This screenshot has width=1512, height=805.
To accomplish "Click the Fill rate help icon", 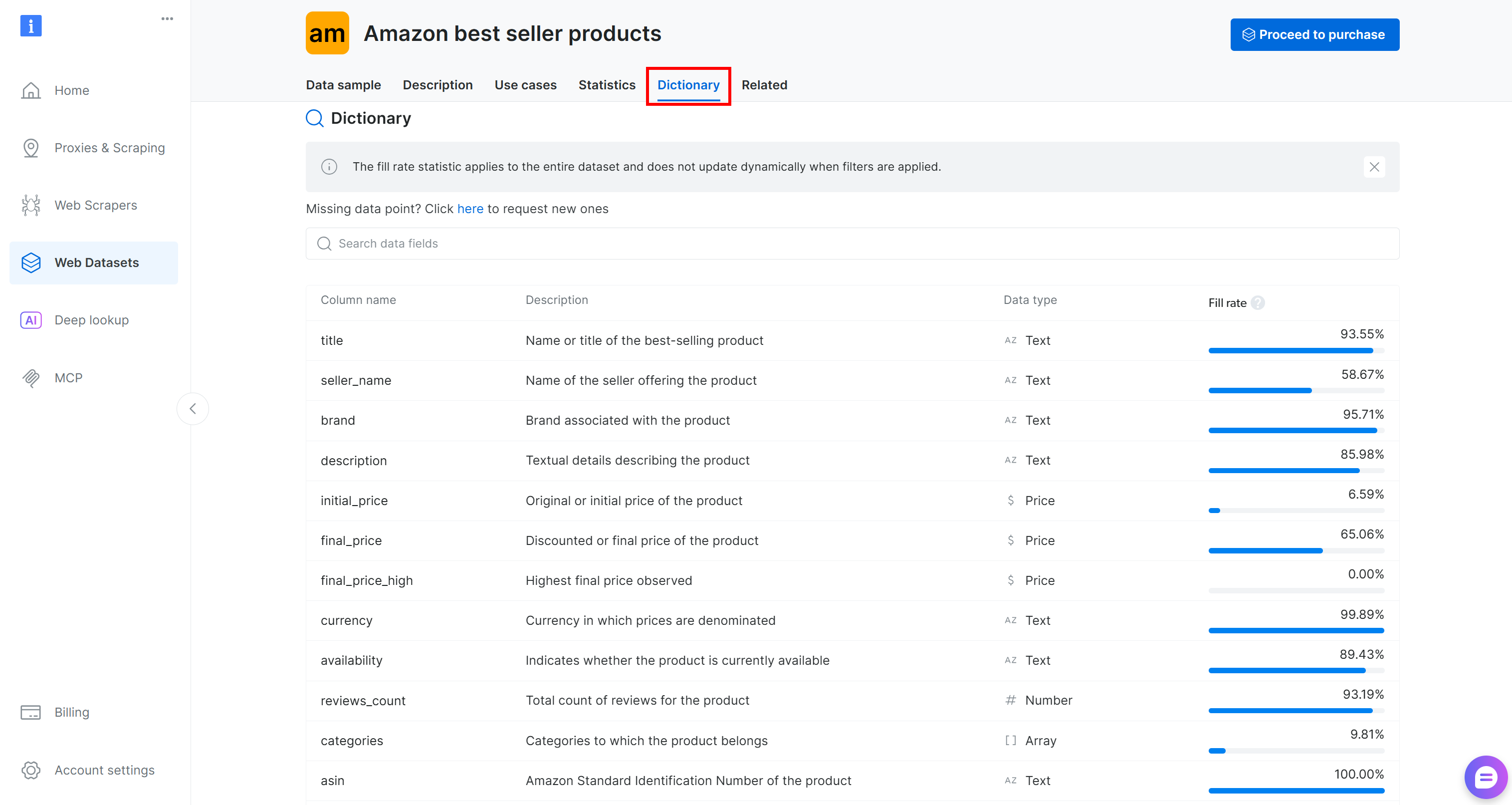I will coord(1257,303).
